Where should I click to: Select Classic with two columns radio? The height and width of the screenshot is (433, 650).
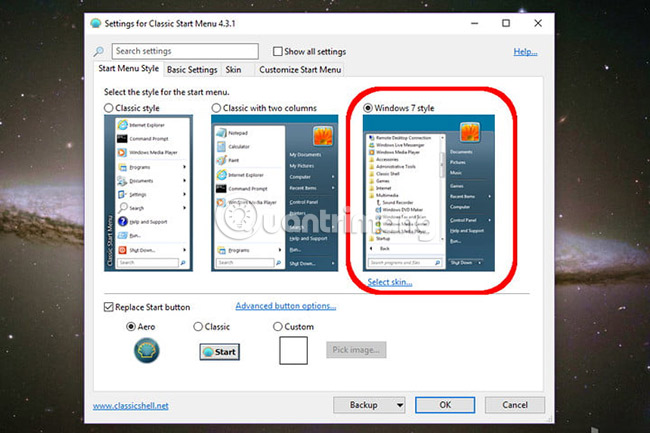point(216,108)
